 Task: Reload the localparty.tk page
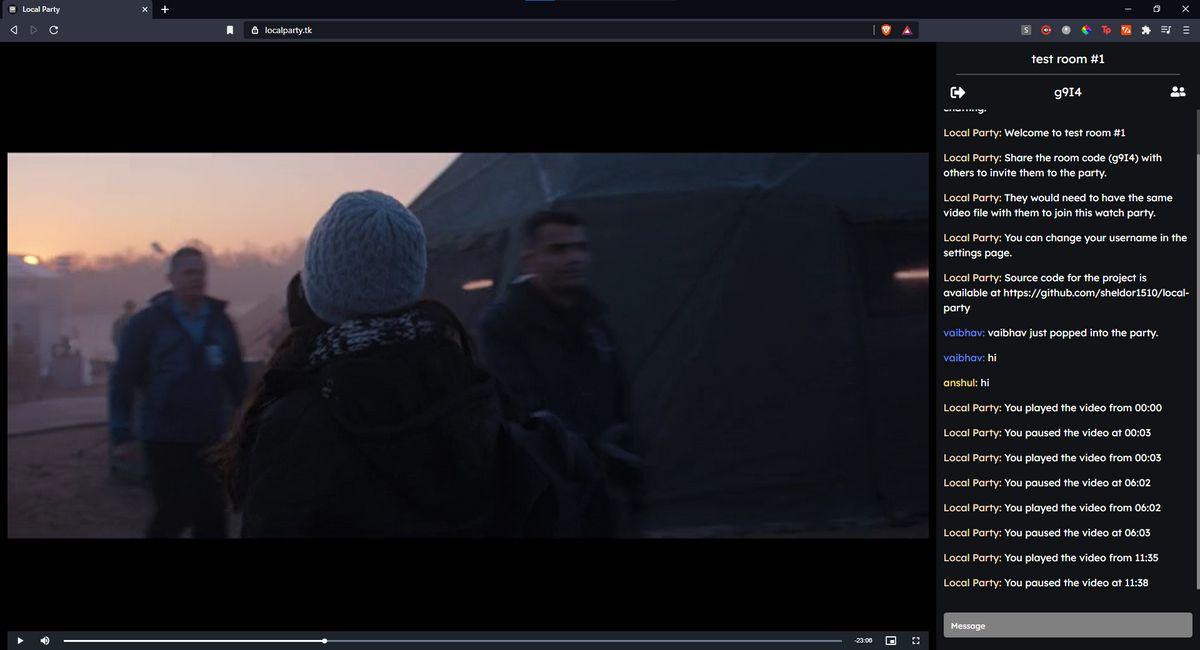coord(53,30)
